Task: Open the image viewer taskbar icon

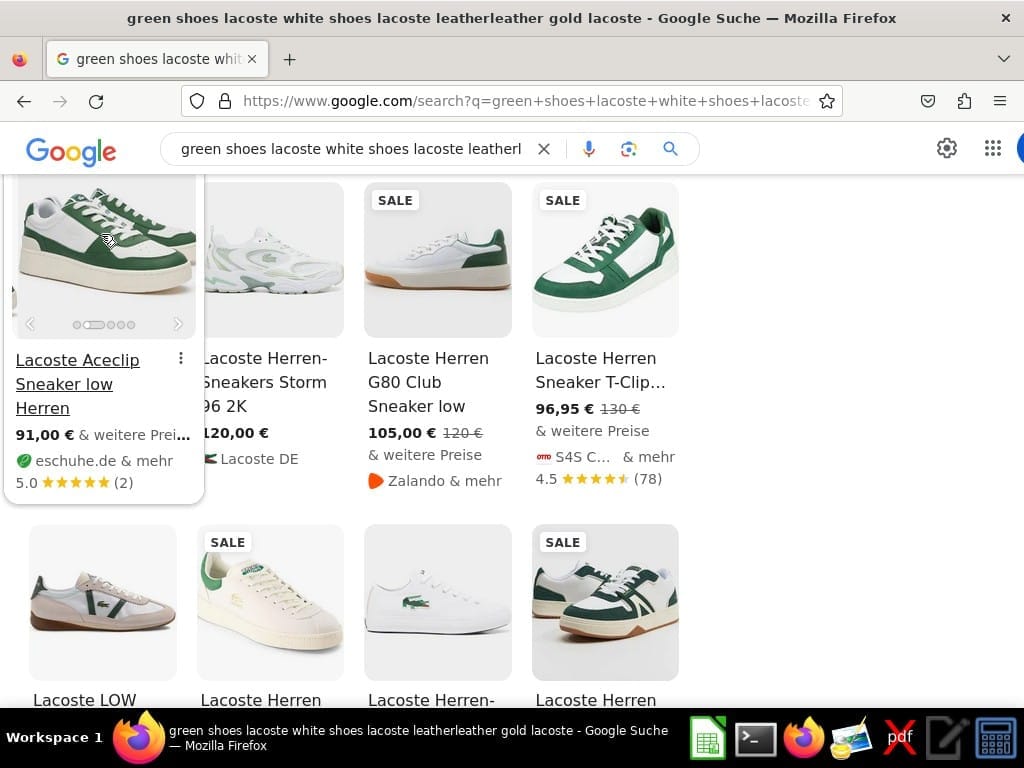Action: pos(851,739)
